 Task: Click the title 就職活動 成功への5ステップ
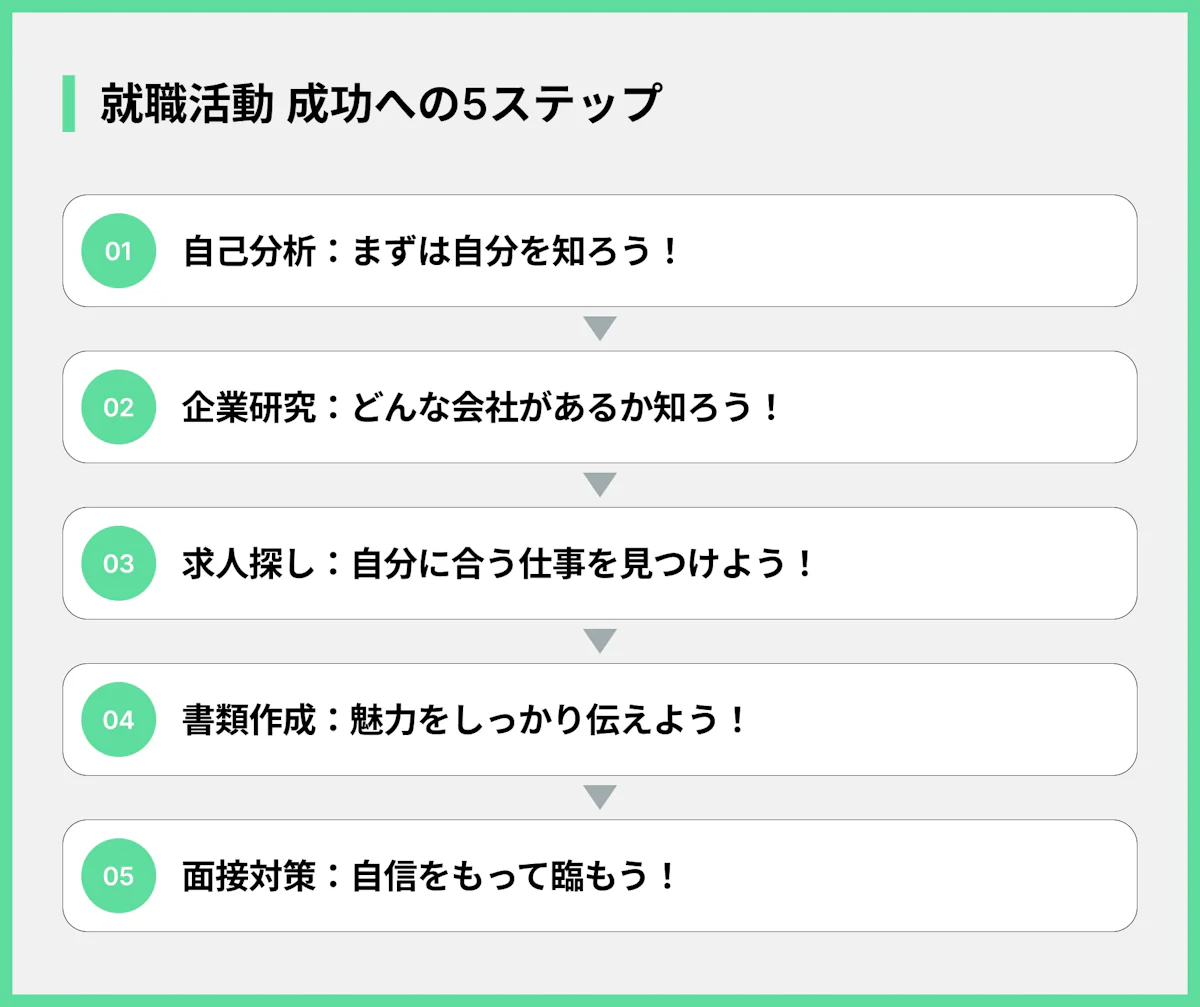380,104
